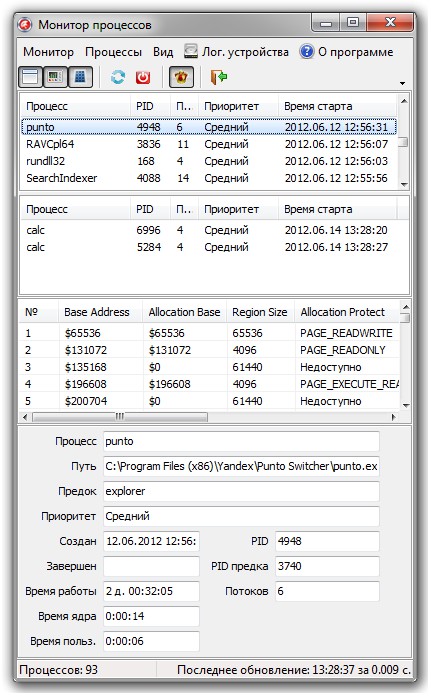This screenshot has width=431, height=699.
Task: Click the application icon in title bar
Action: (x=25, y=25)
